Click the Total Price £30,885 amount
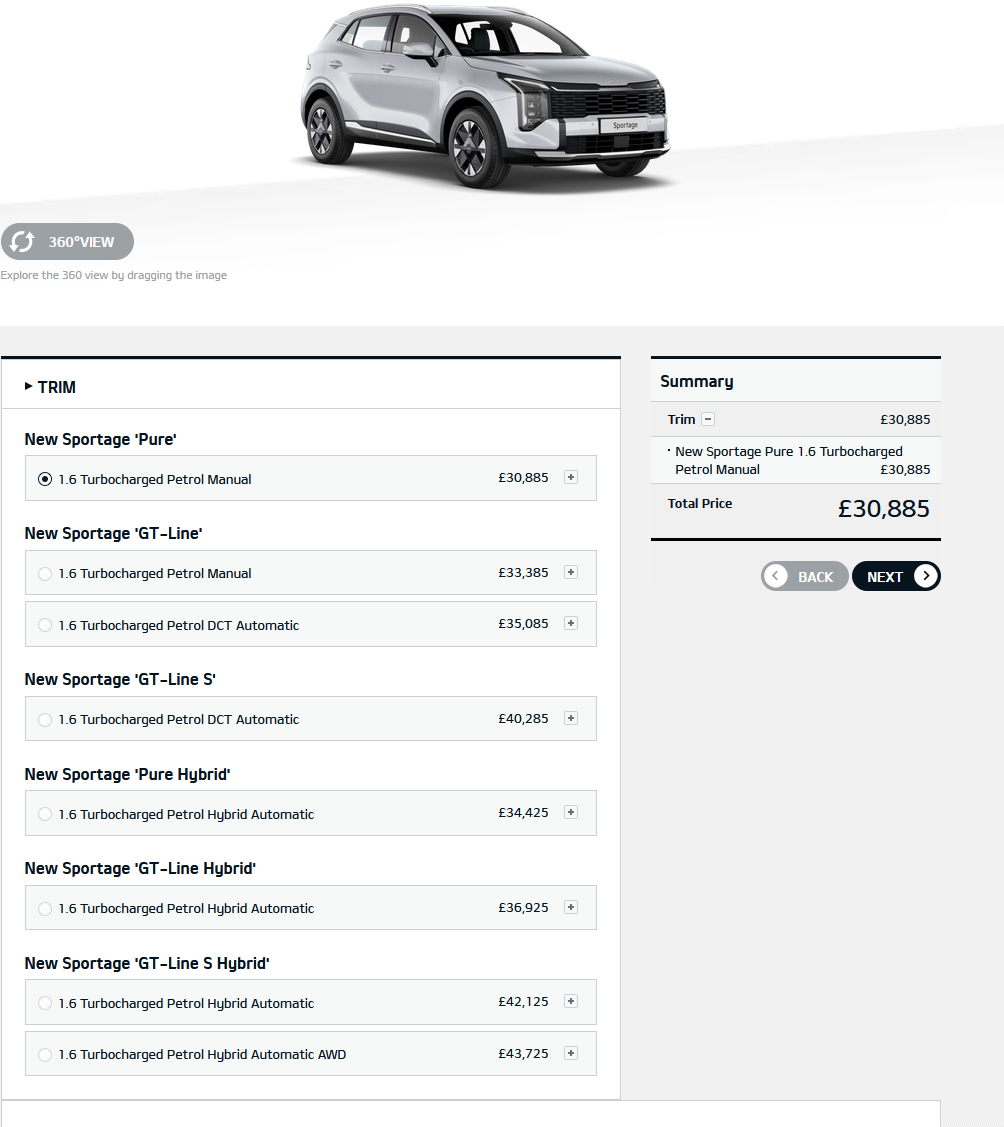Screen dimensions: 1004x1127 pyautogui.click(x=883, y=509)
